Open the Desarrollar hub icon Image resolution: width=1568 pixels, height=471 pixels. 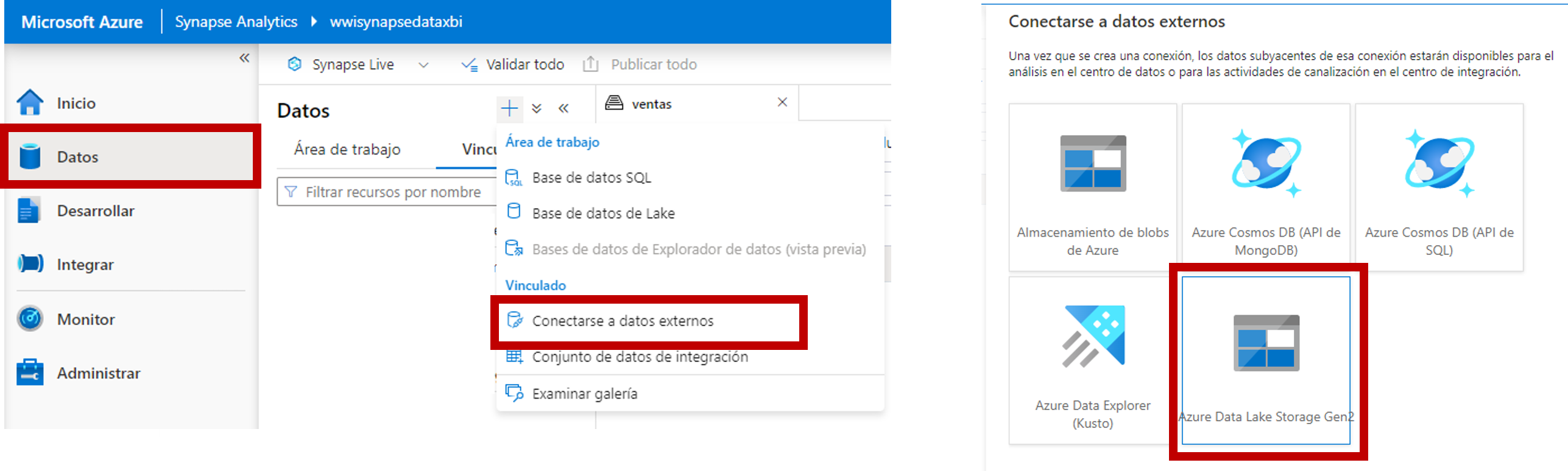29,211
